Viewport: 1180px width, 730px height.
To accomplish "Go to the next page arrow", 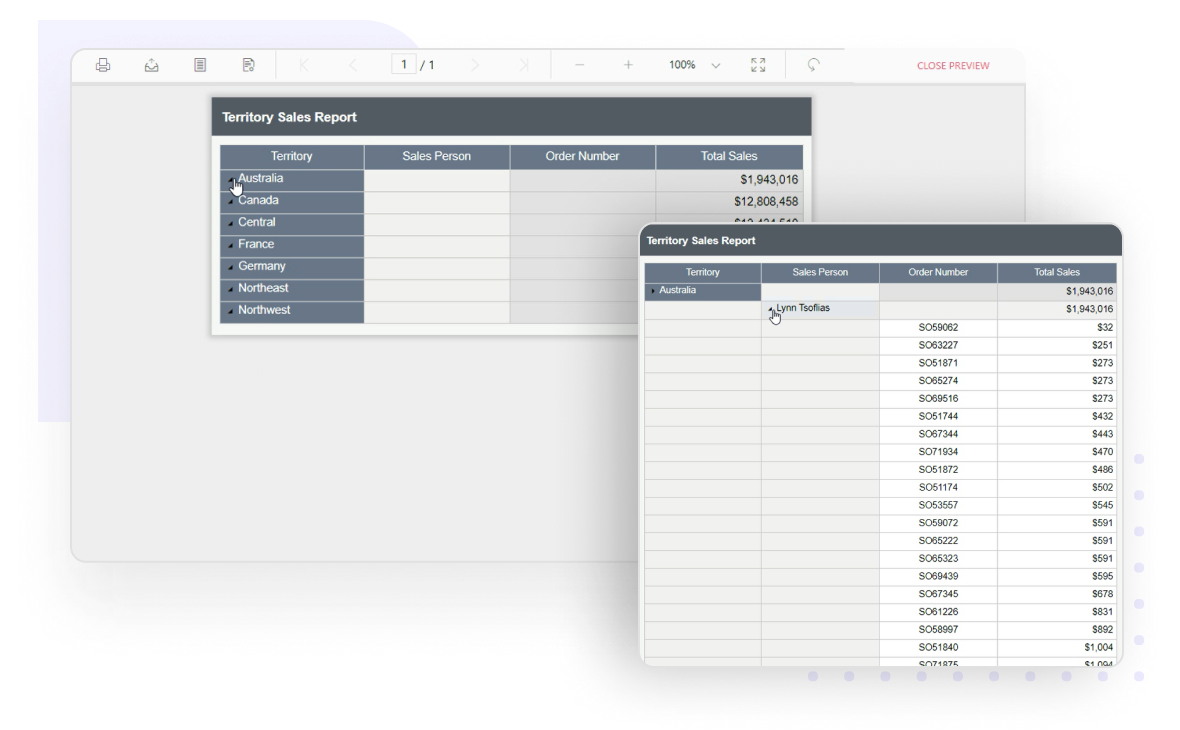I will click(x=475, y=65).
